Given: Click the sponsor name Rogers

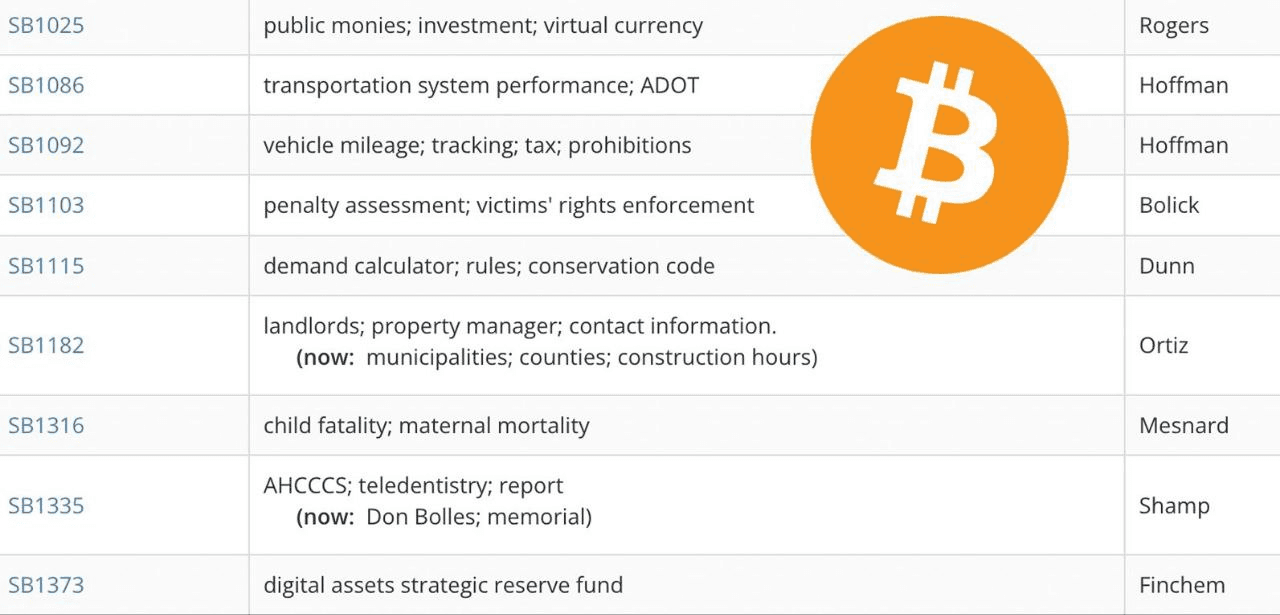Looking at the screenshot, I should [x=1174, y=26].
